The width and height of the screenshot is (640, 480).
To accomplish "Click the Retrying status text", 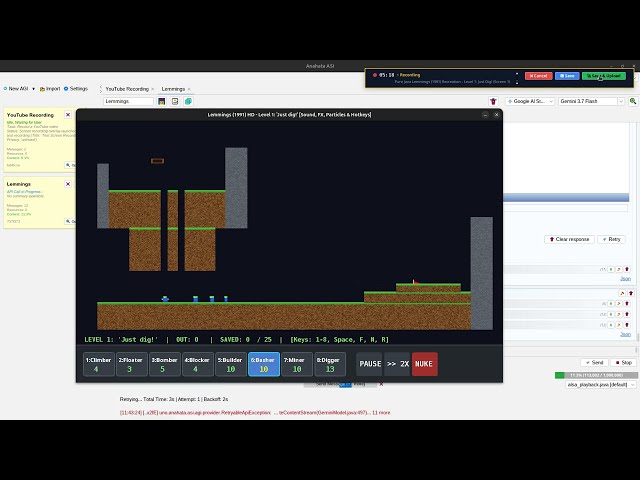I will (x=173, y=399).
